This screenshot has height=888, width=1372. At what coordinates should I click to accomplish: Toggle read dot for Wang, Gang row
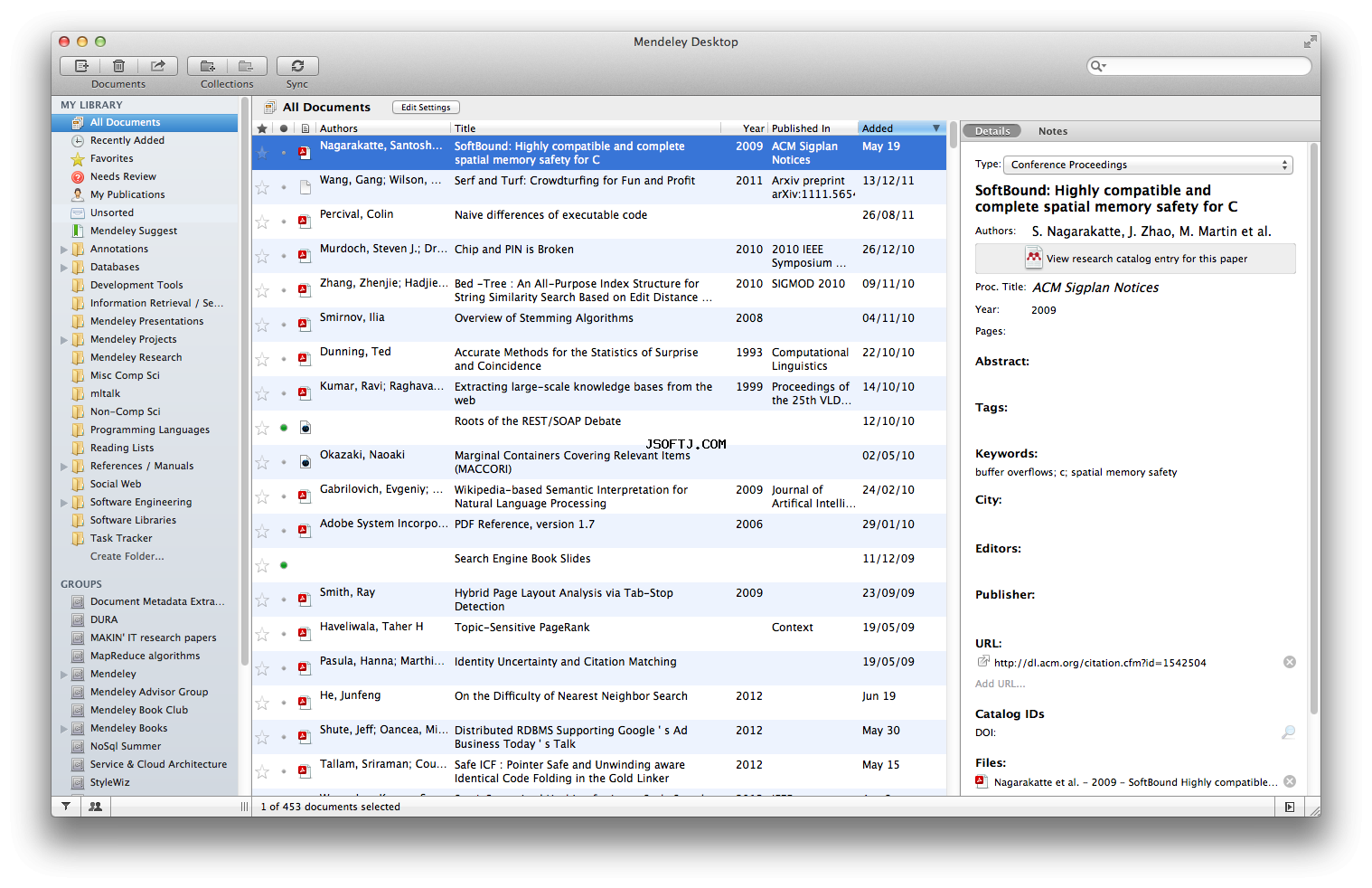tap(284, 187)
